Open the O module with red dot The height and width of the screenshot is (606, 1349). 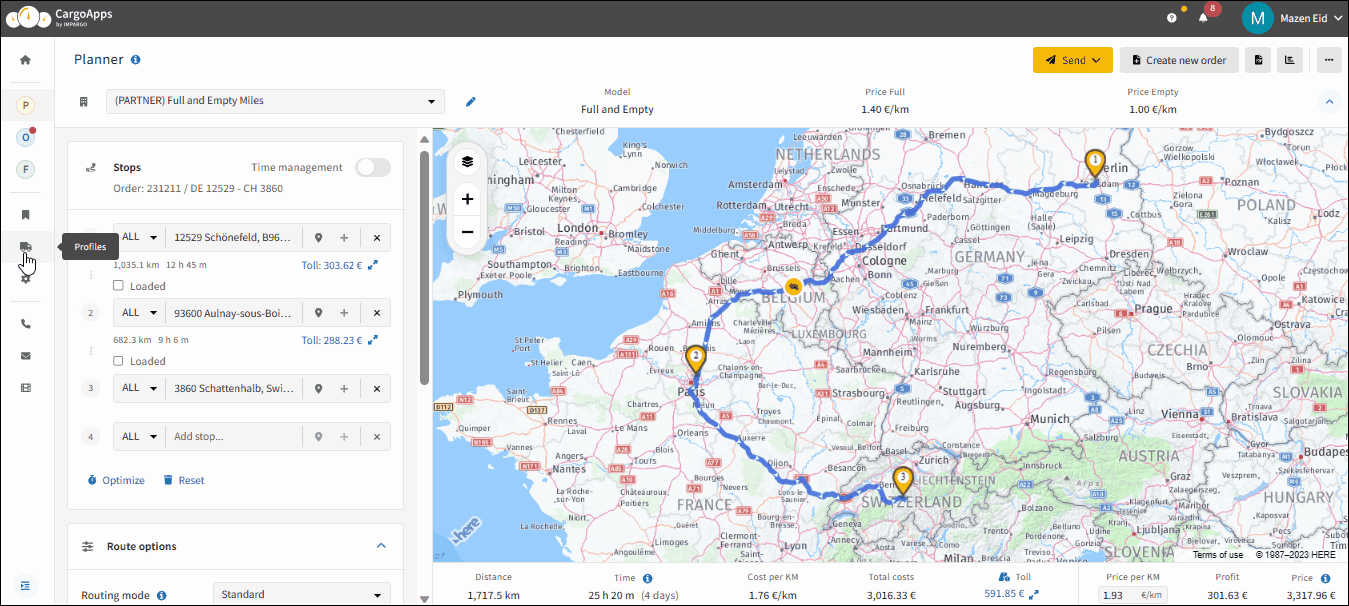26,137
